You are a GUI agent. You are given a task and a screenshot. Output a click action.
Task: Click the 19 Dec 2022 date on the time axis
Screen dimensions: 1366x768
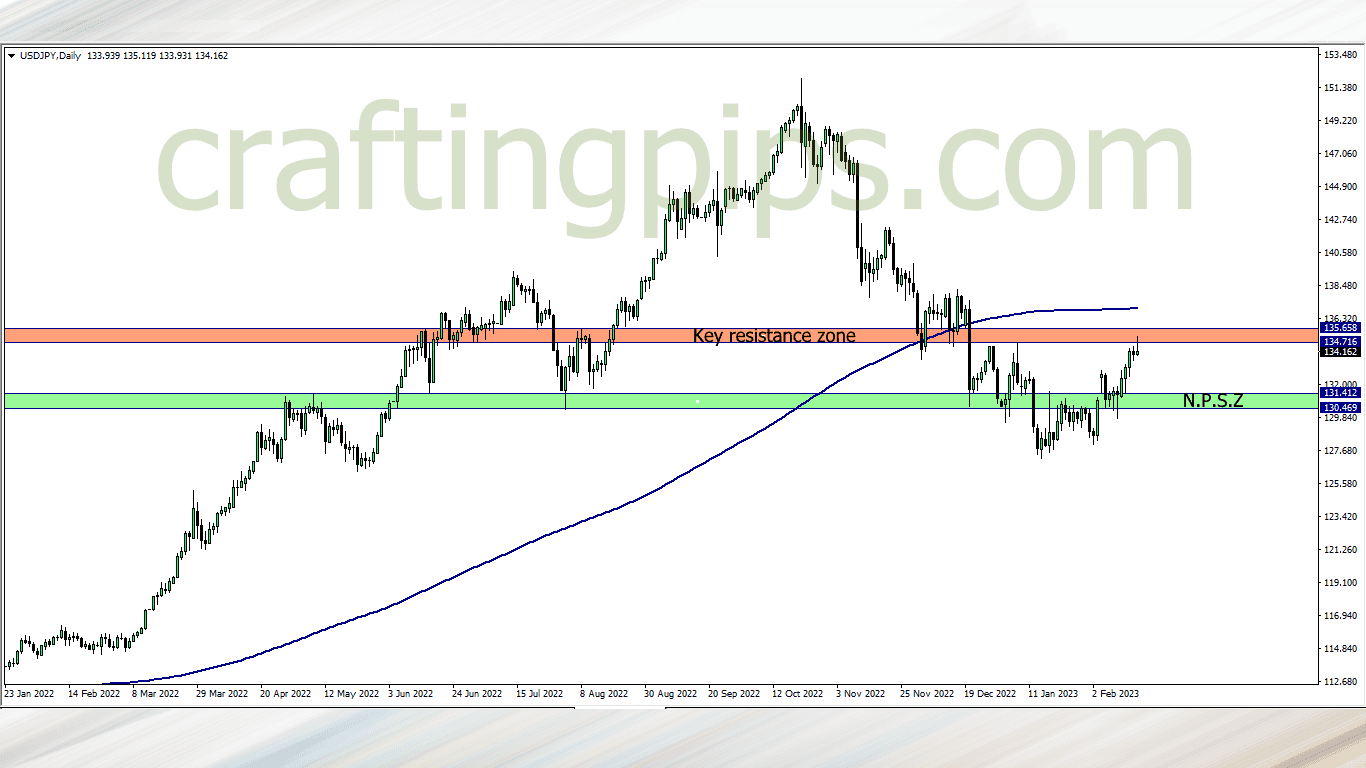(989, 693)
